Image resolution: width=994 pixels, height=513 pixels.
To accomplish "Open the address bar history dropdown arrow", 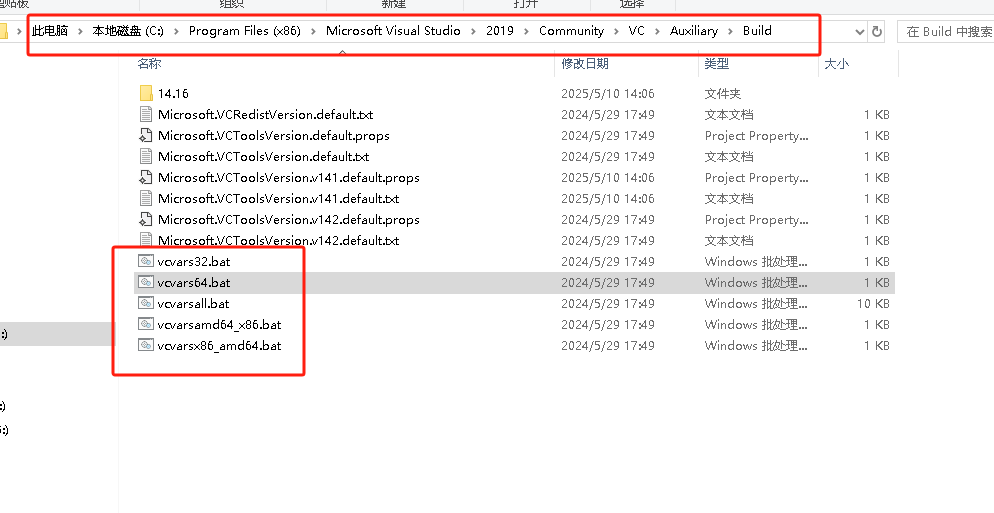I will pyautogui.click(x=859, y=31).
